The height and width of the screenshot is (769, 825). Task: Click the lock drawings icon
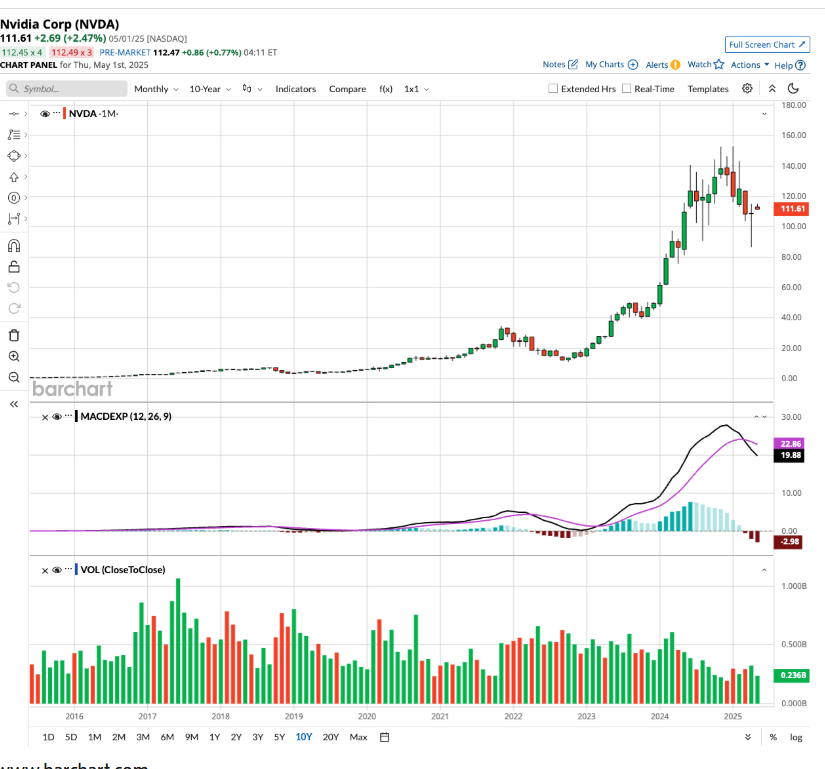[14, 267]
